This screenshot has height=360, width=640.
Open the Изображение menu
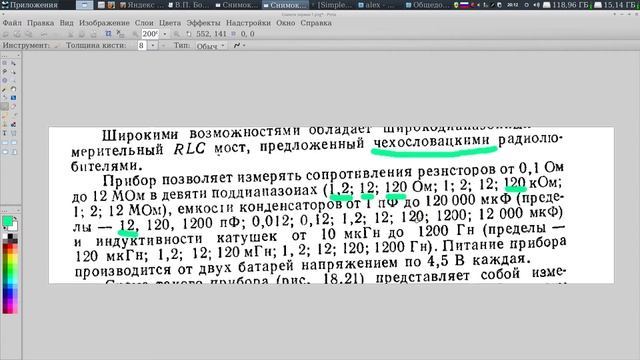click(x=104, y=23)
